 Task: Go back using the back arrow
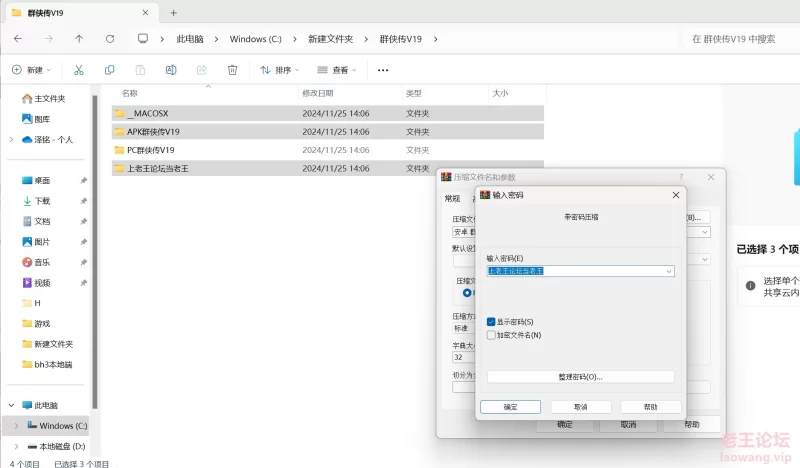coord(18,39)
